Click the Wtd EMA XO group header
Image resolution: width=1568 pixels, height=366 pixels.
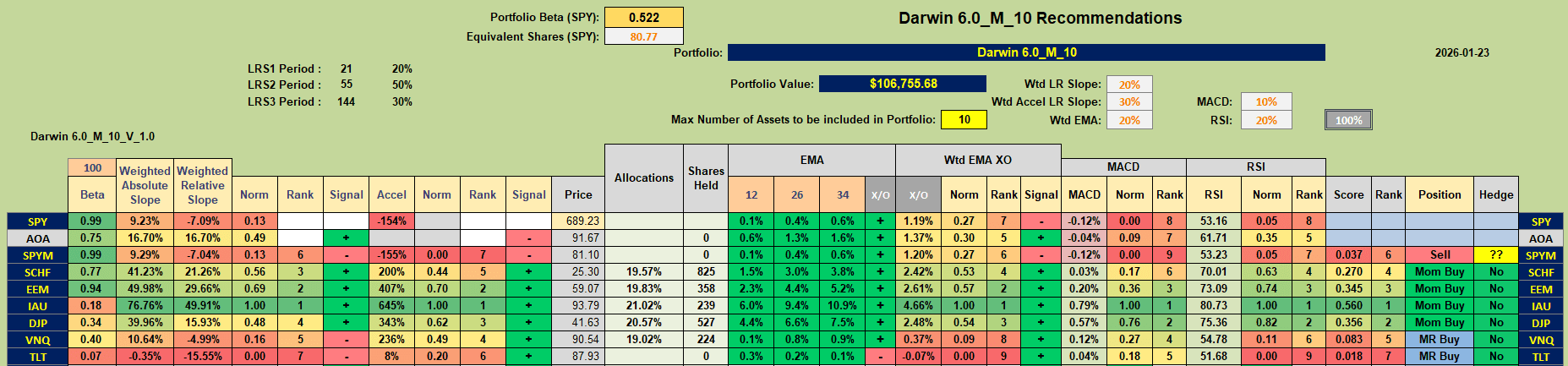pyautogui.click(x=978, y=160)
